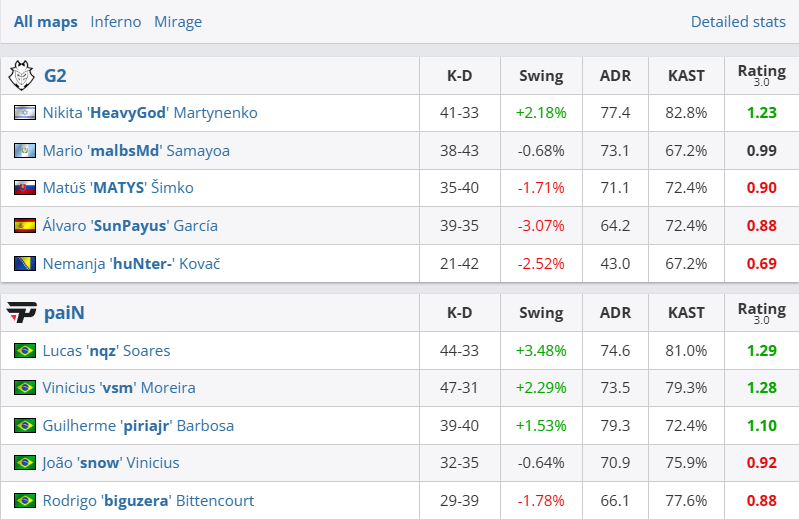Click the G2 team logo icon
The width and height of the screenshot is (799, 519).
tap(21, 75)
